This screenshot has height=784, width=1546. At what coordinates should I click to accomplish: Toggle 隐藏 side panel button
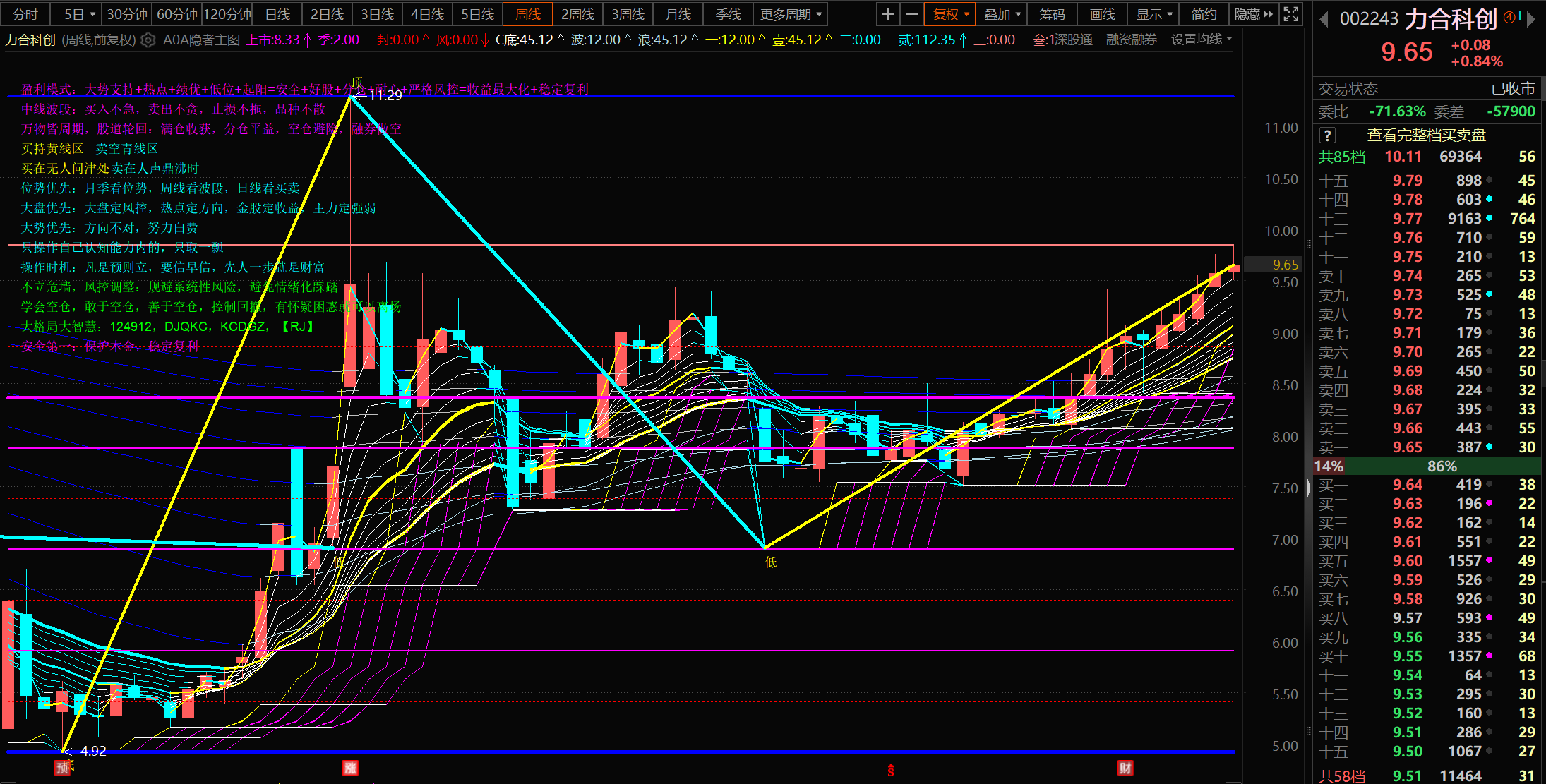pyautogui.click(x=1253, y=14)
